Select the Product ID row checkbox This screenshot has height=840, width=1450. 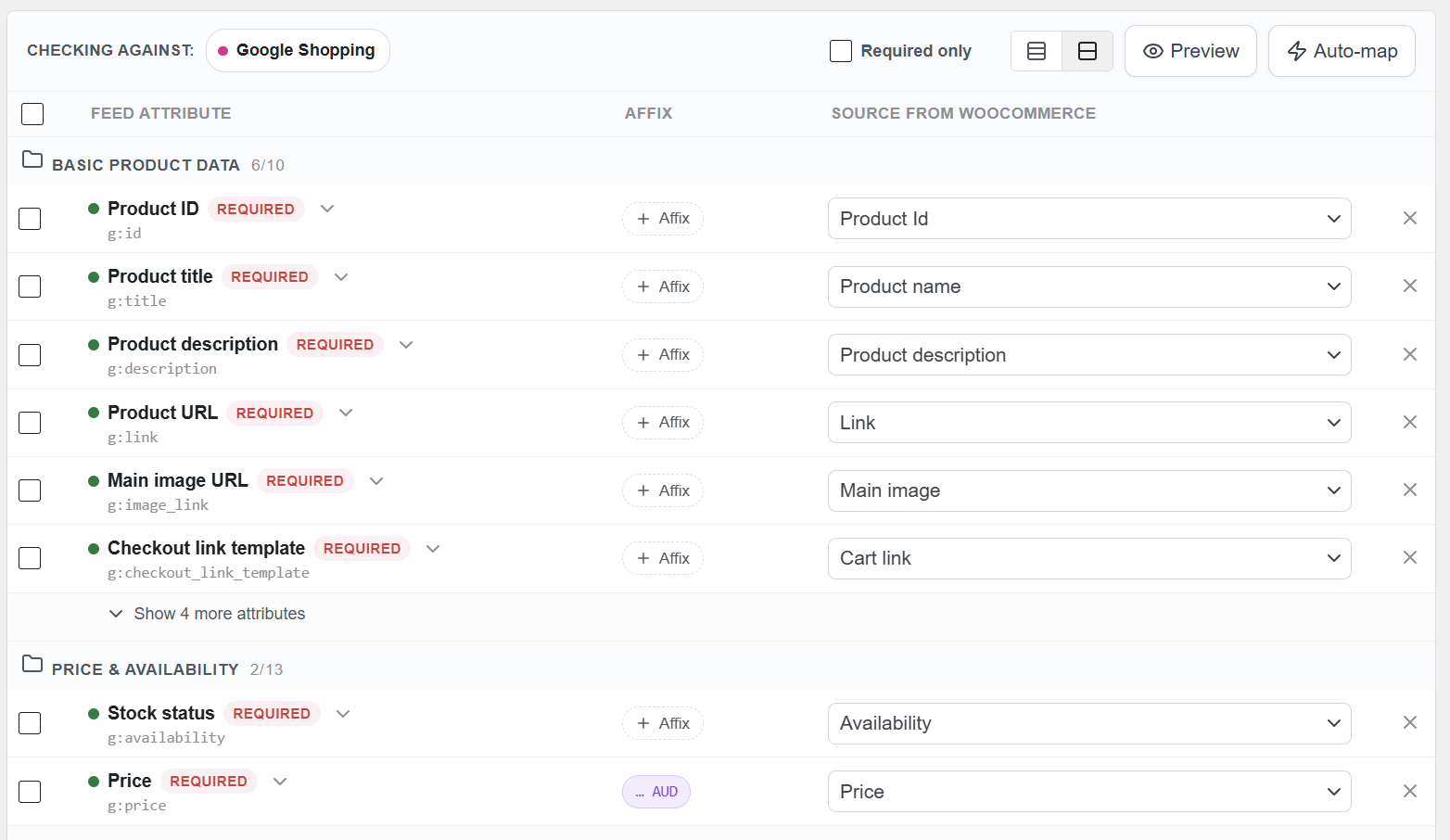[30, 219]
